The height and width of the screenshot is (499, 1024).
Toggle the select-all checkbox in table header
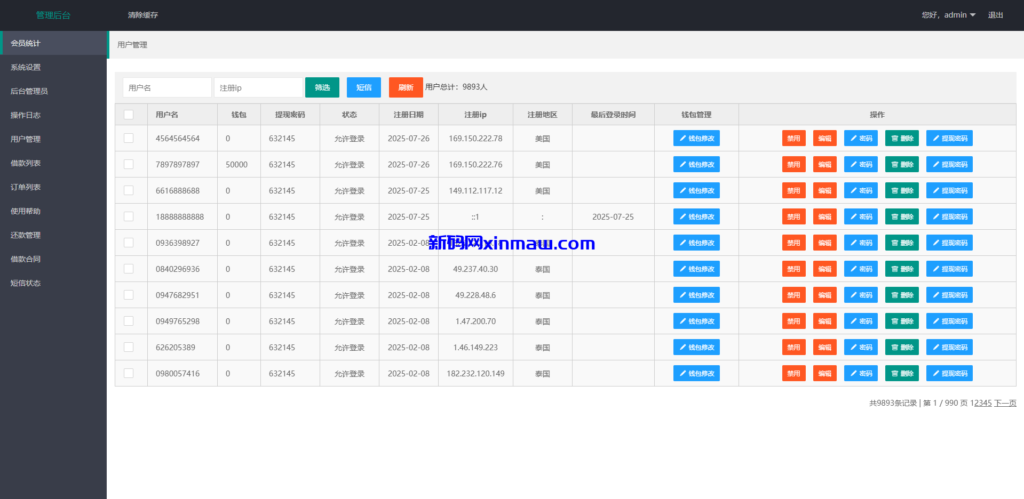(128, 114)
